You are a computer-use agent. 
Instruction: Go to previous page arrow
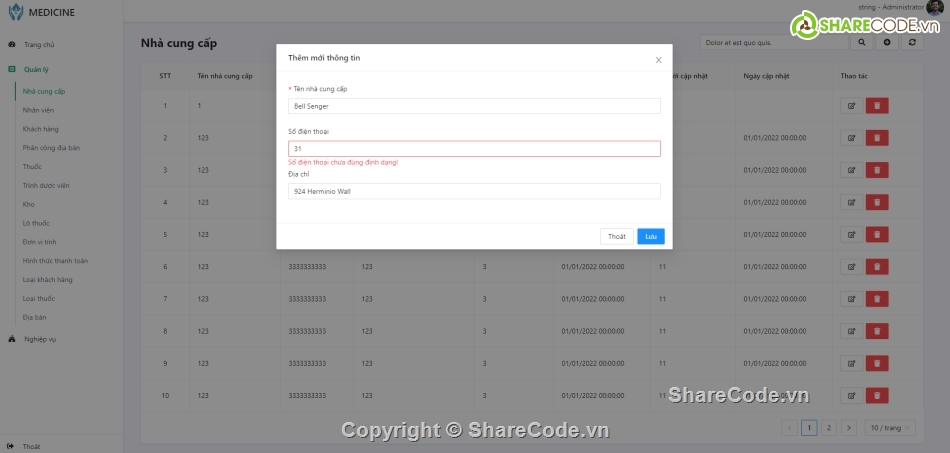pos(789,428)
